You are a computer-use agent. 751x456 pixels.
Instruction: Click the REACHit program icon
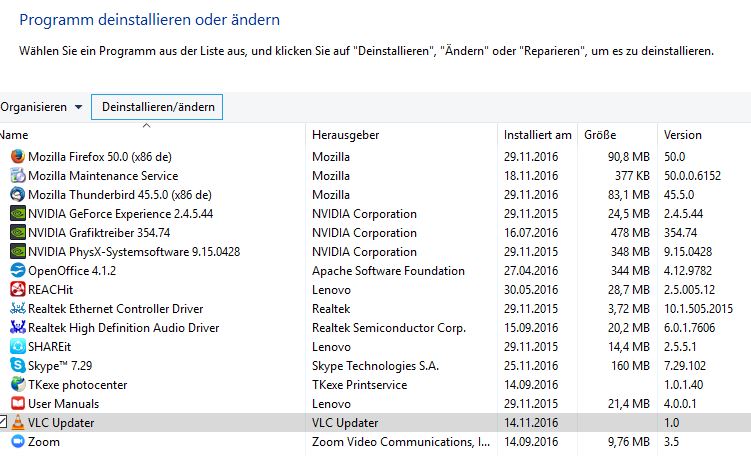(17, 290)
